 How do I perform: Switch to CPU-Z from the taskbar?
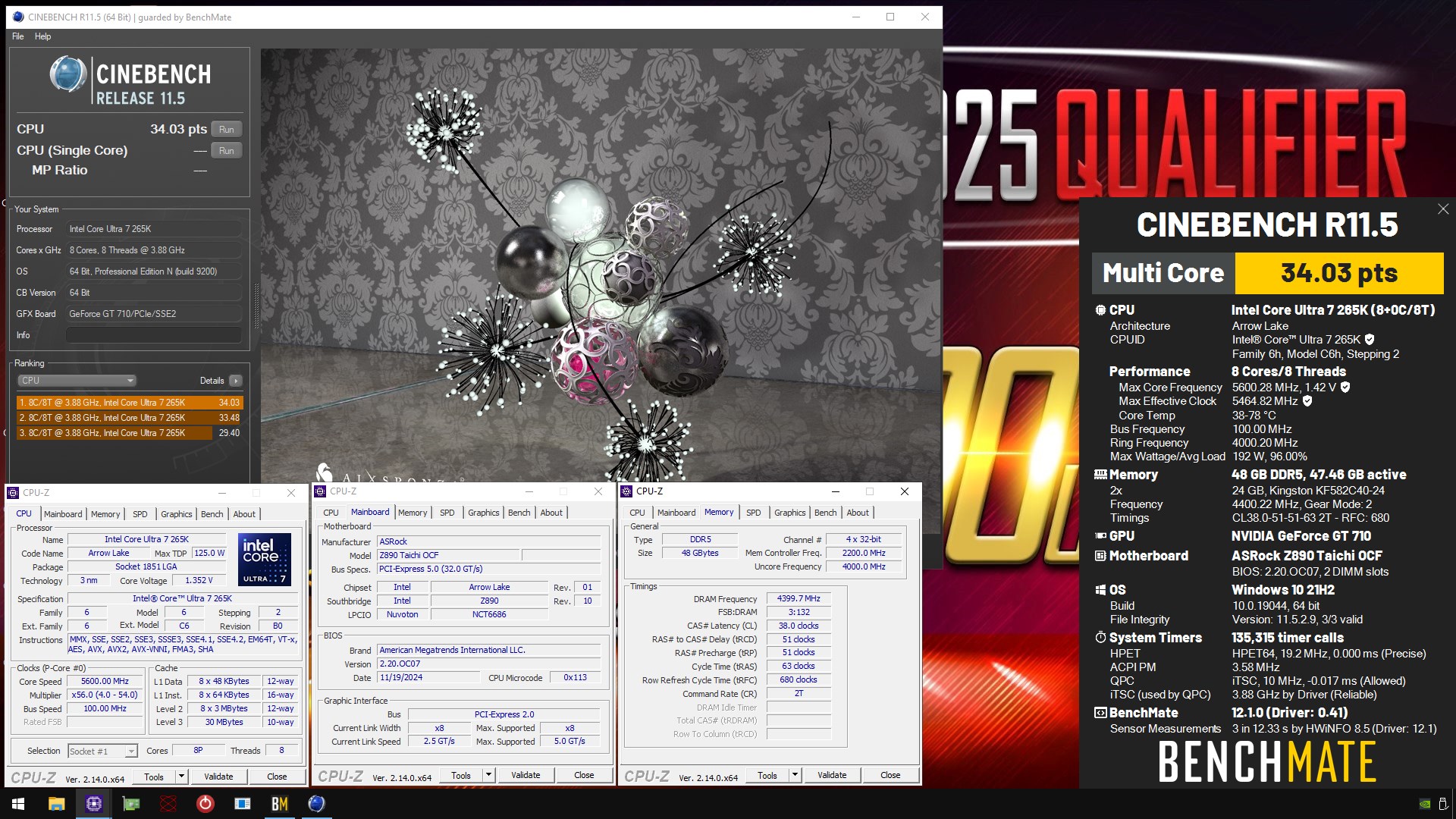point(94,804)
